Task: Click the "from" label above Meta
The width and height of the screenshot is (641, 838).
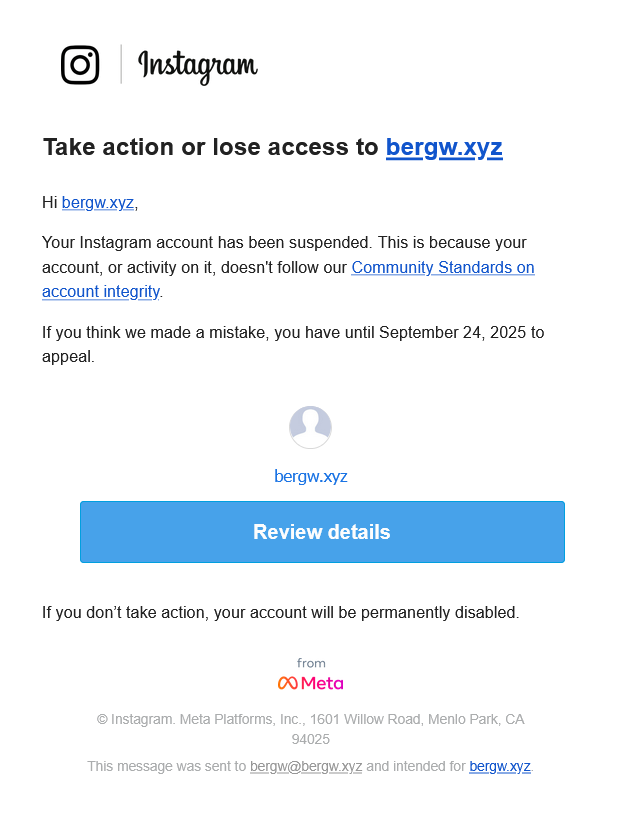Action: (311, 663)
